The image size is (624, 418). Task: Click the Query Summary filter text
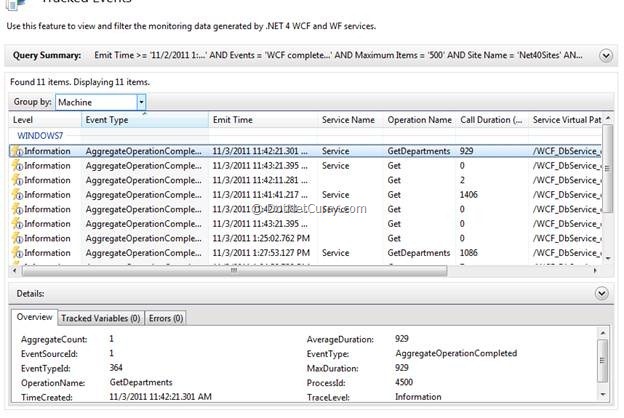[x=338, y=55]
